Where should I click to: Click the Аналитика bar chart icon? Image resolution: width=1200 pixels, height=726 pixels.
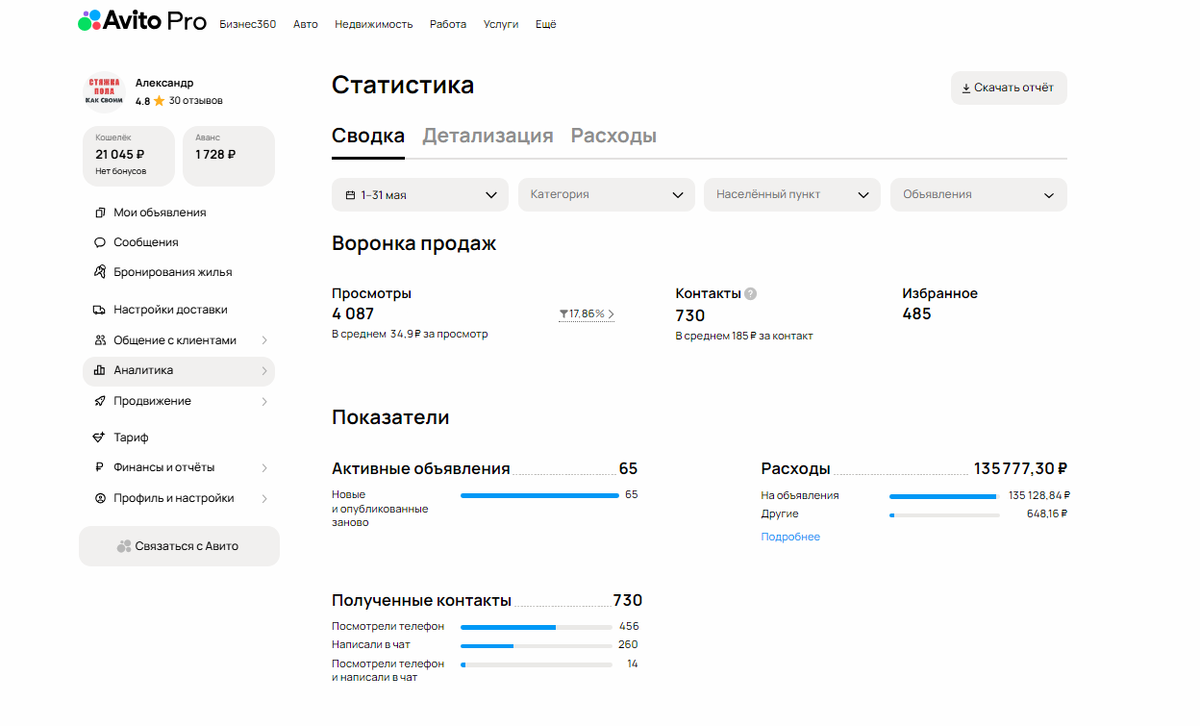pyautogui.click(x=99, y=371)
